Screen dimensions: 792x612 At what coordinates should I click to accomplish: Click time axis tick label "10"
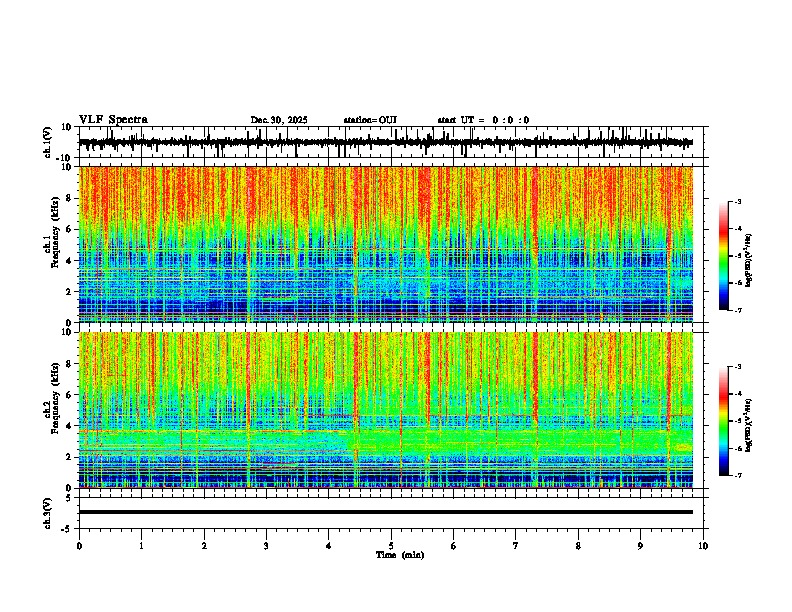click(703, 546)
